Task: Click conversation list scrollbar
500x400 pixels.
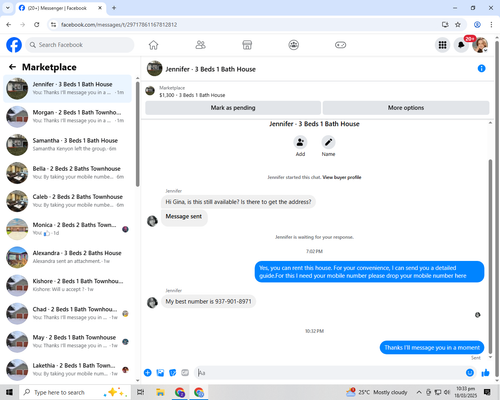Action: (x=138, y=133)
